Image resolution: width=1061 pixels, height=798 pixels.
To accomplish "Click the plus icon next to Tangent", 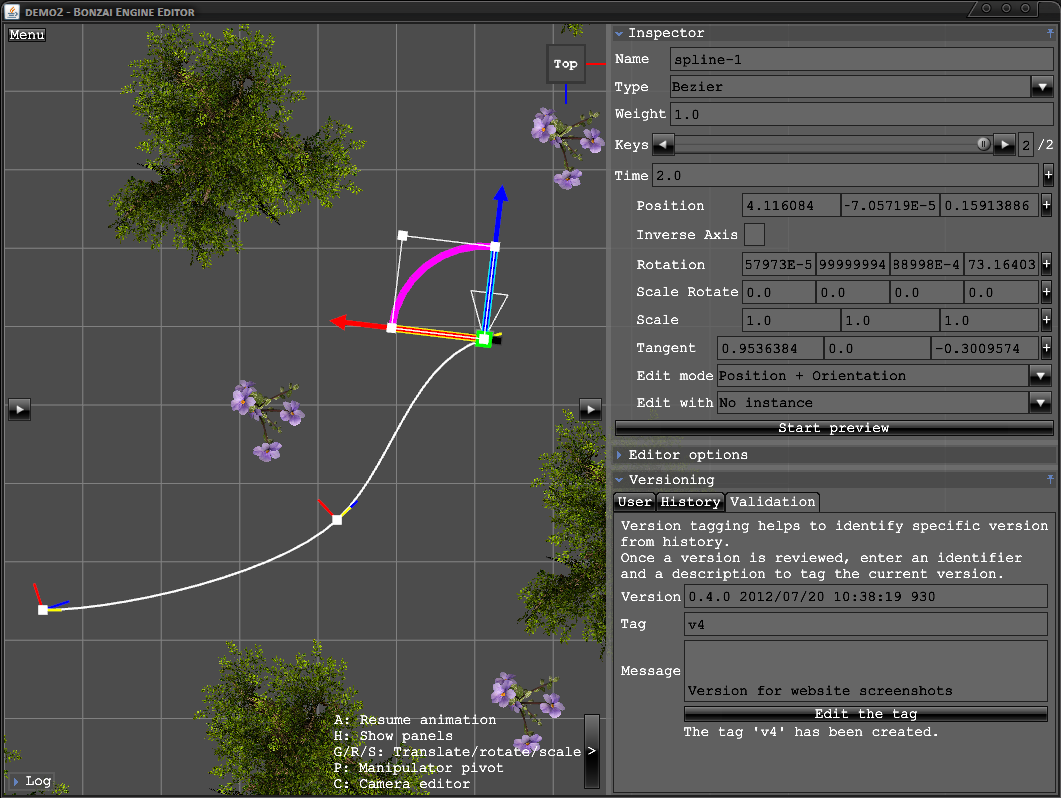I will click(1046, 348).
